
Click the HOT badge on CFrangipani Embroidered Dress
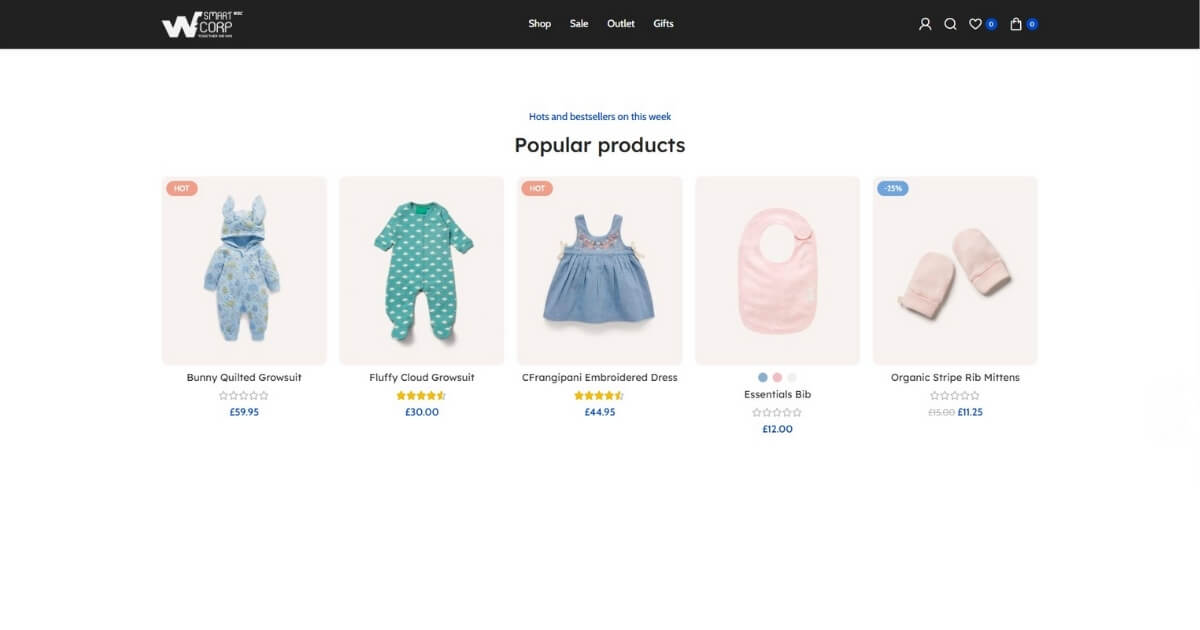click(x=537, y=187)
